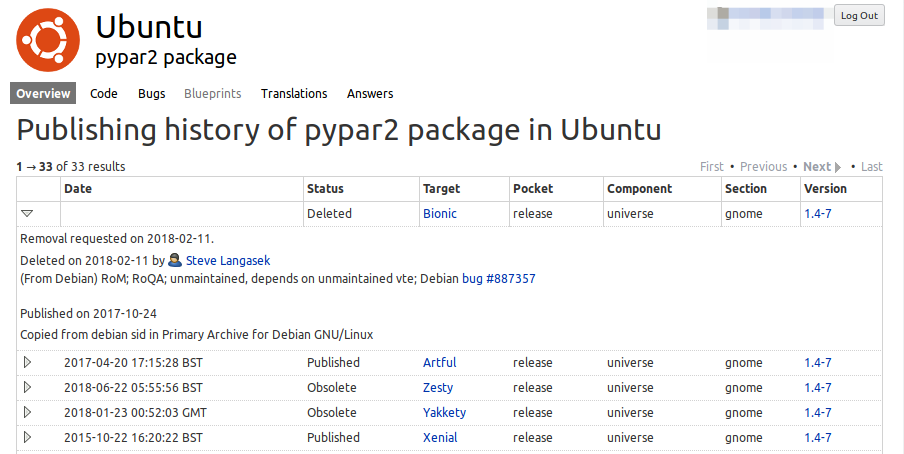Expand the Zesty publishing row

27,387
